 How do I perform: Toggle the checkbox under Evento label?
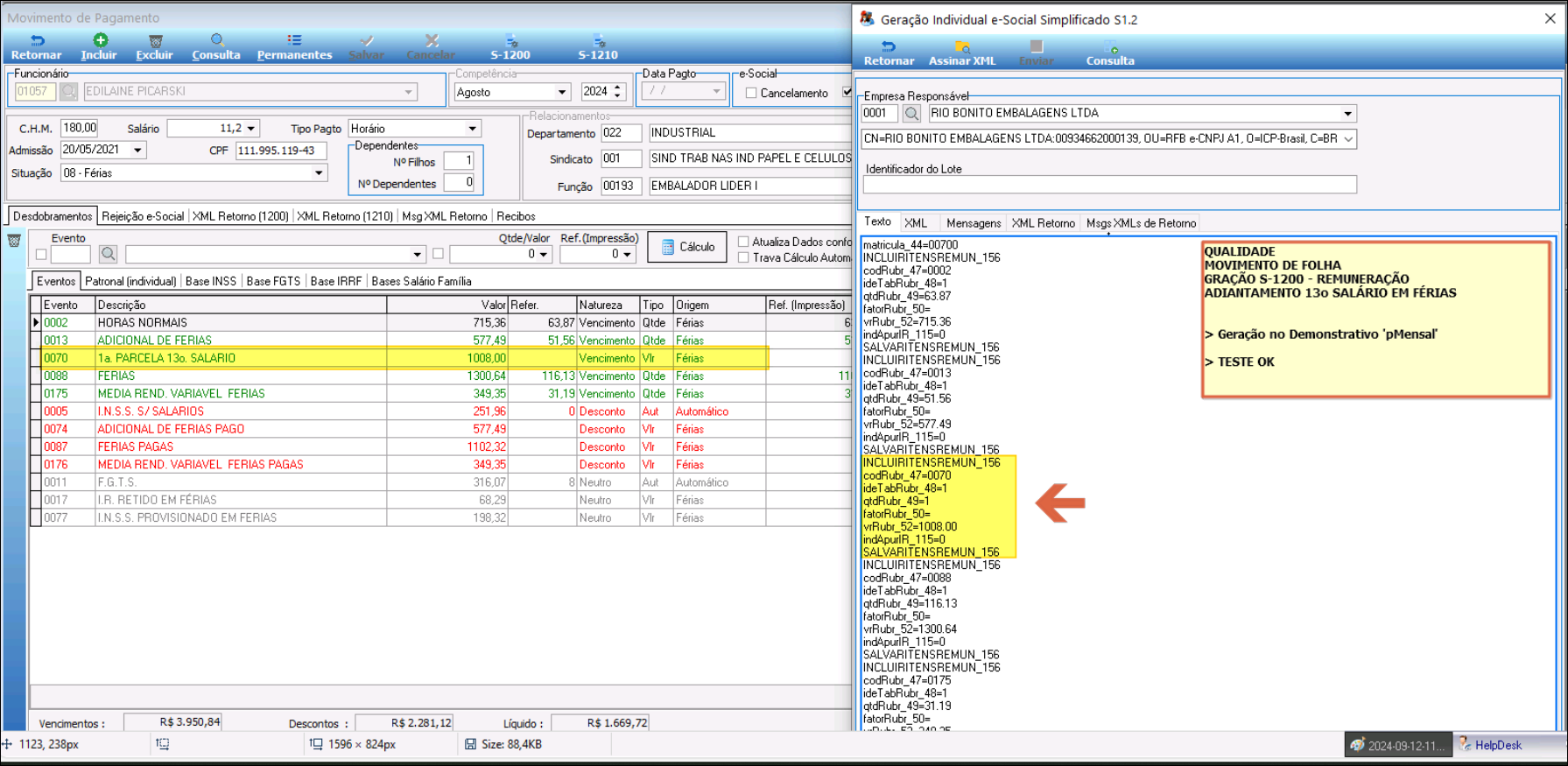coord(41,254)
